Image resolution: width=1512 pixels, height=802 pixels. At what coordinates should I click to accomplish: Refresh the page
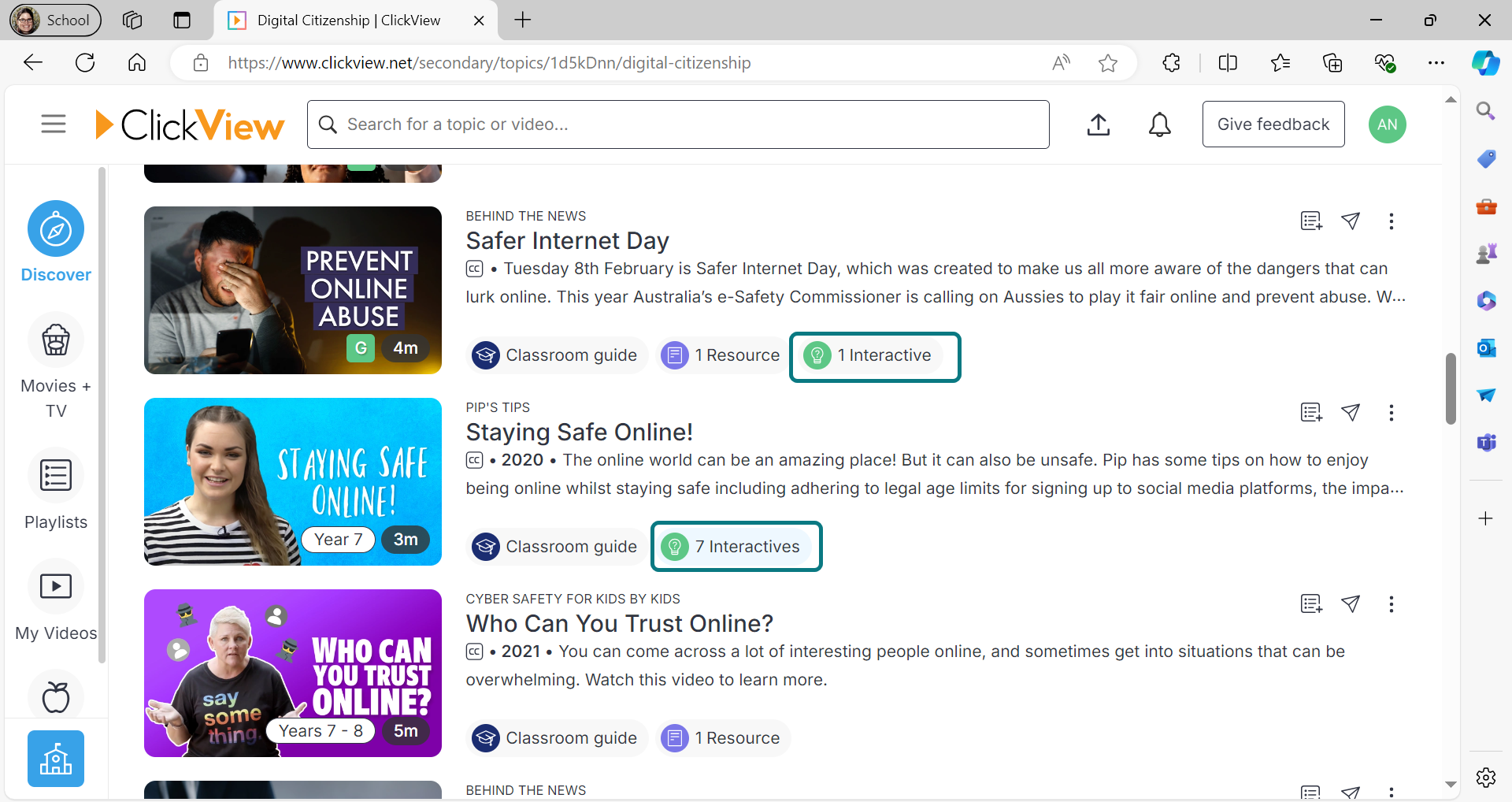pyautogui.click(x=85, y=63)
